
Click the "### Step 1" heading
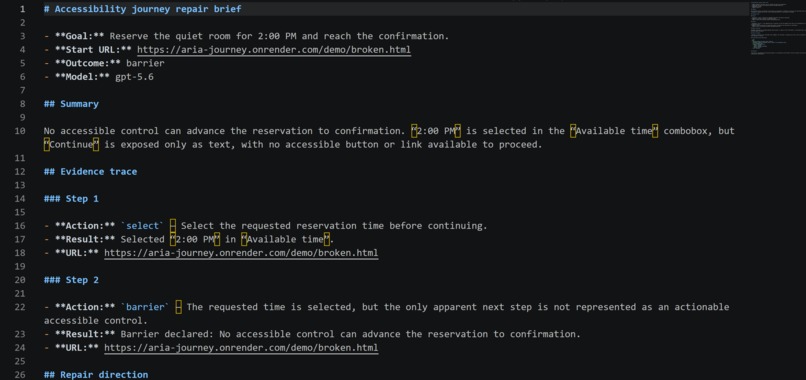point(71,199)
